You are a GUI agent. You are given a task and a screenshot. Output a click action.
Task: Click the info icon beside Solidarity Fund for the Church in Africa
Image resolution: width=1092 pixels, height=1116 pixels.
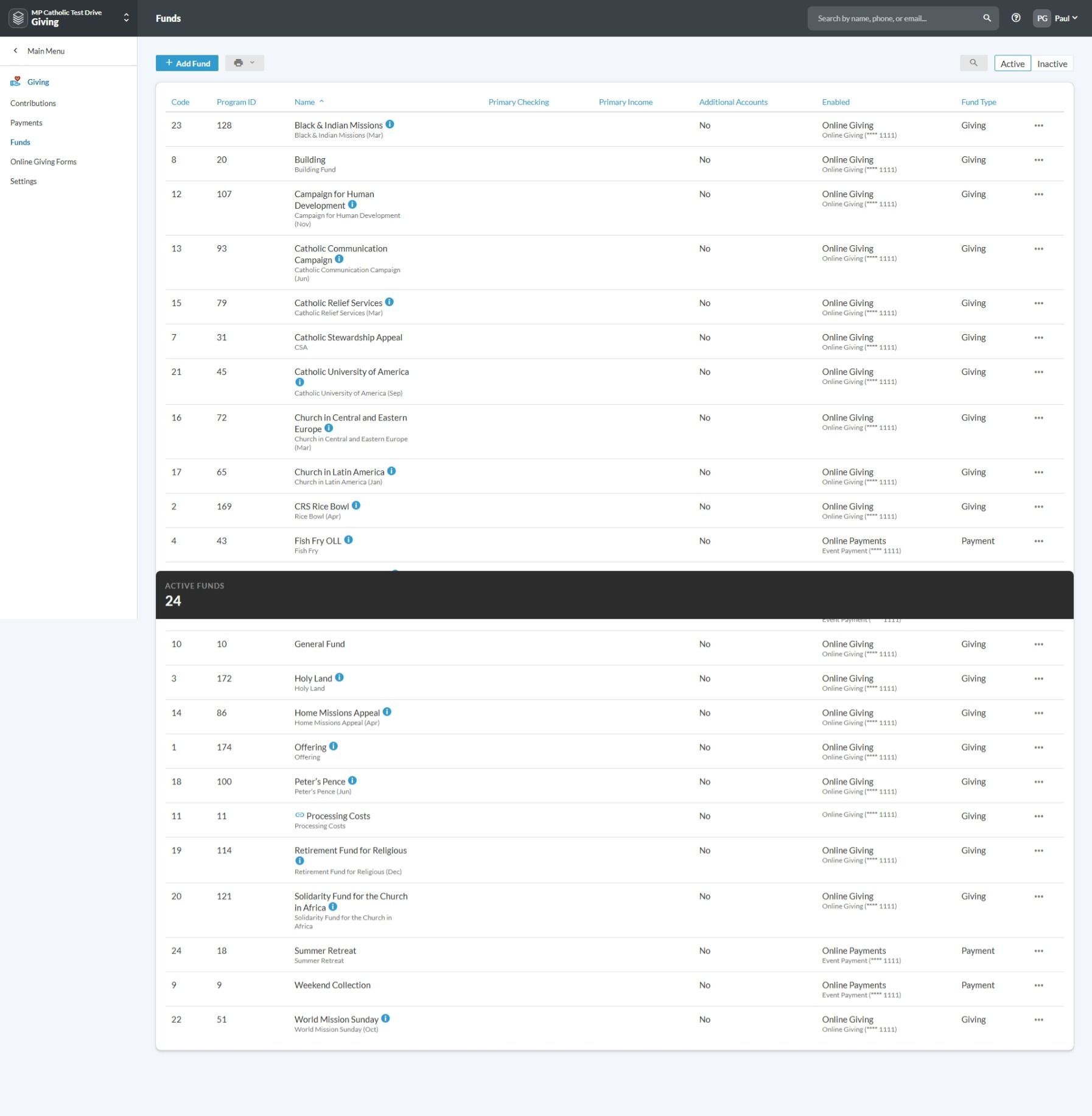tap(333, 907)
